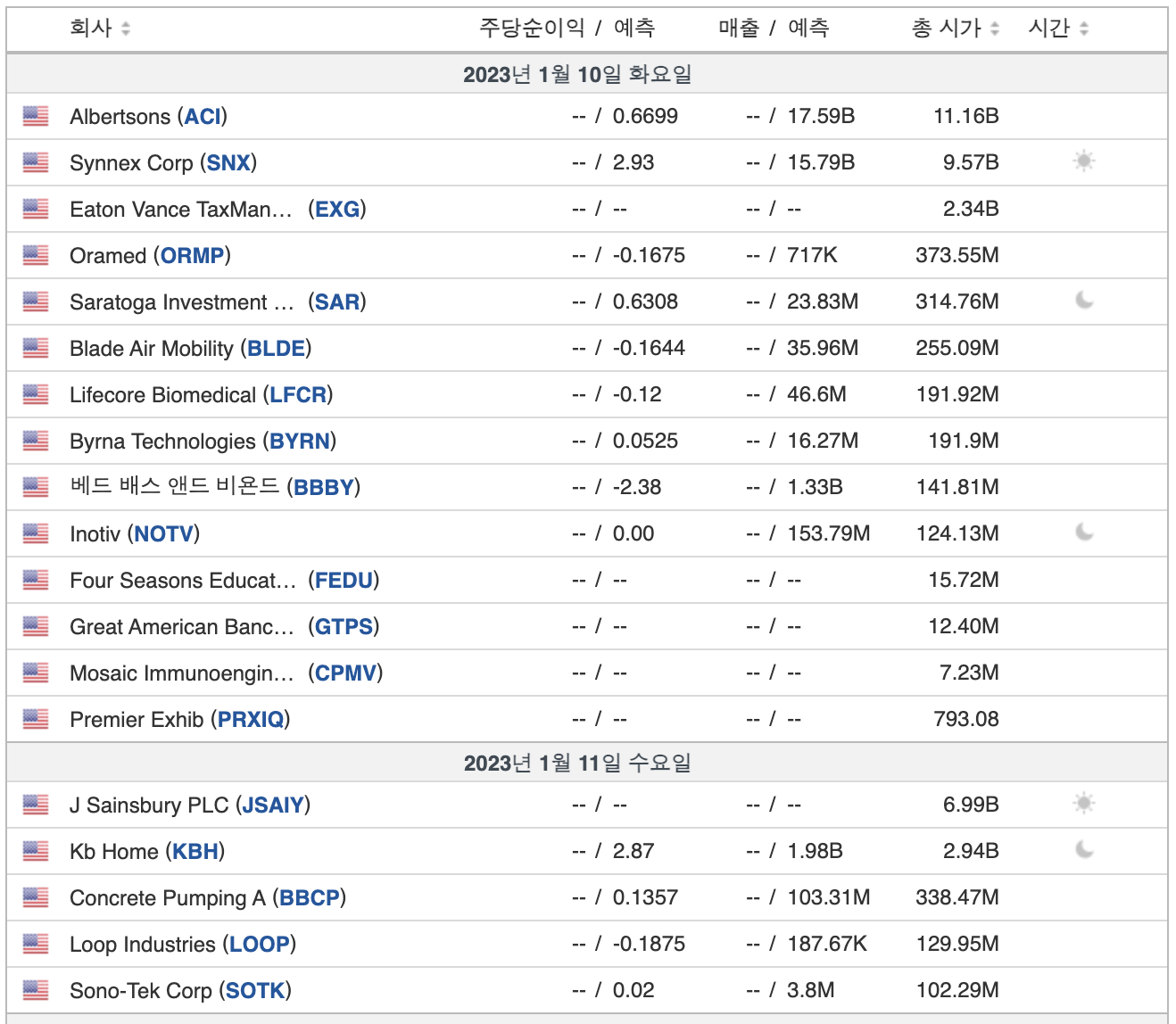Open the BYRN ticker link

coord(300,442)
